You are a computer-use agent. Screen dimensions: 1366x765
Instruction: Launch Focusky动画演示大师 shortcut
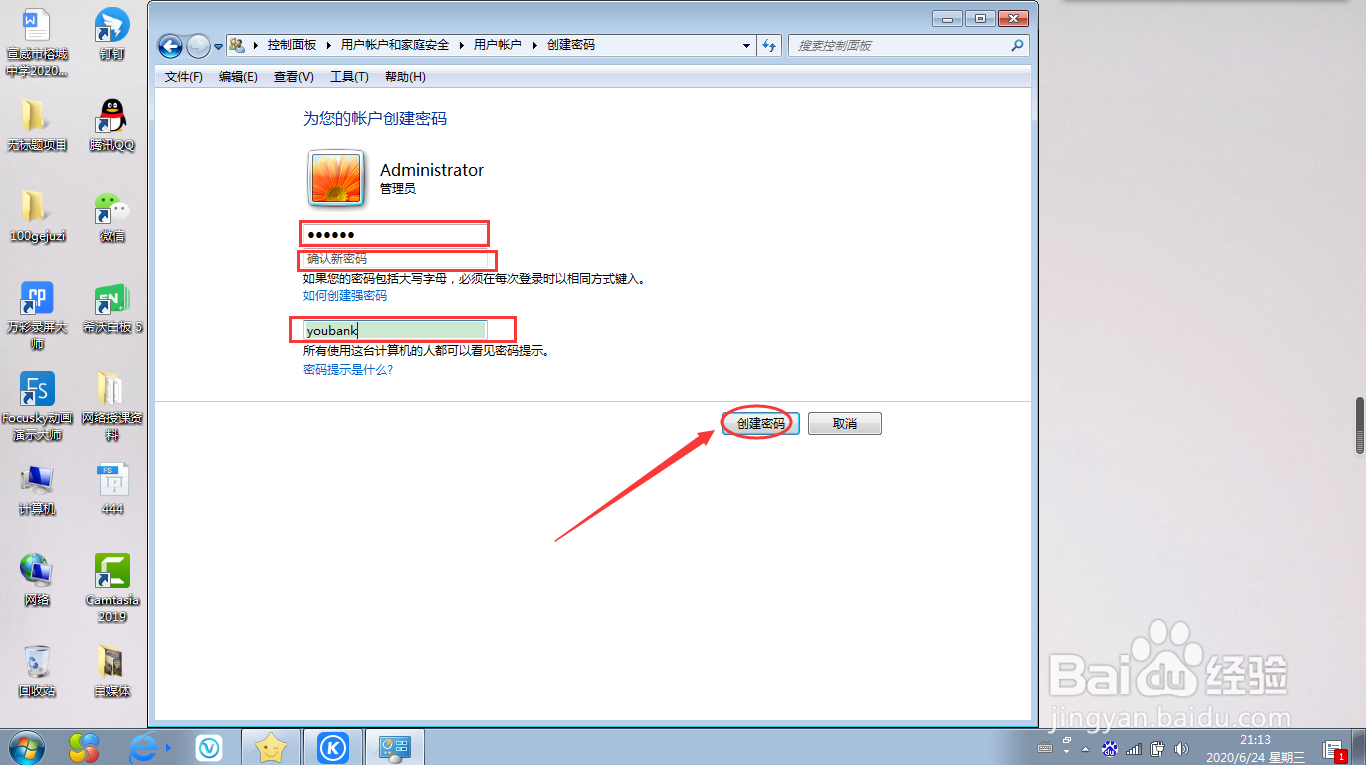coord(37,406)
